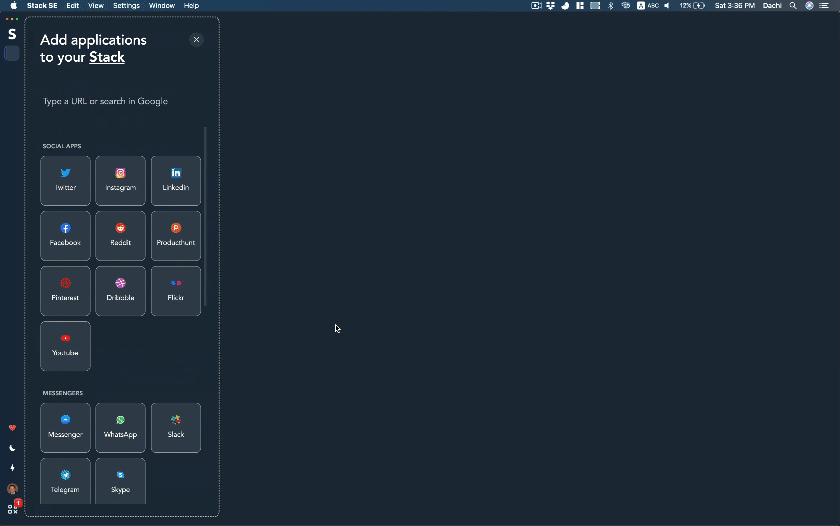Open the Edit menu

[x=73, y=5]
